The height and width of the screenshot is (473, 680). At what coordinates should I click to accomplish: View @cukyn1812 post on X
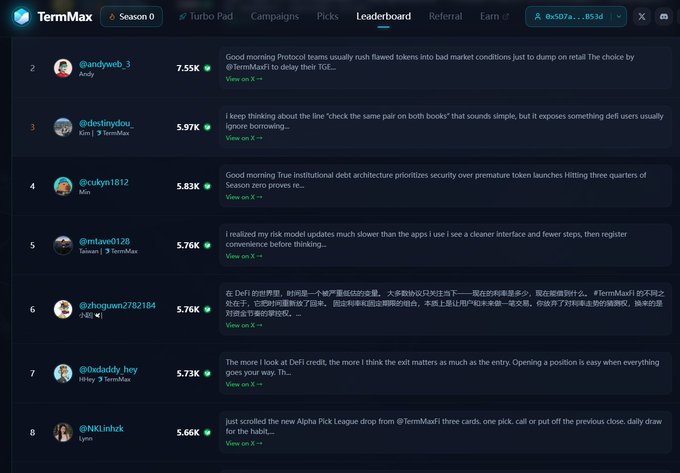coord(244,197)
